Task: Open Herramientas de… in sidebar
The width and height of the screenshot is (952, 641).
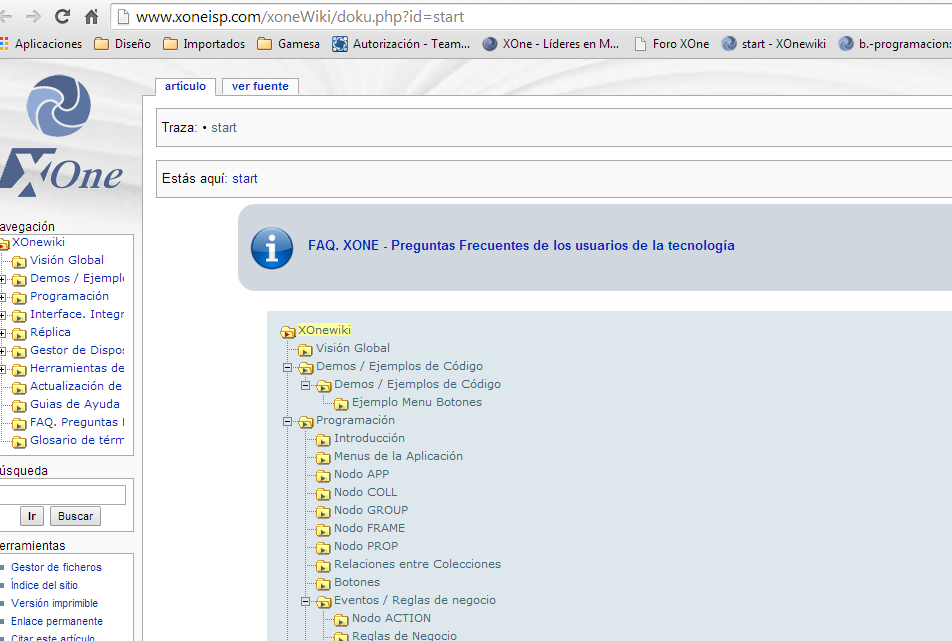Action: pyautogui.click(x=77, y=368)
